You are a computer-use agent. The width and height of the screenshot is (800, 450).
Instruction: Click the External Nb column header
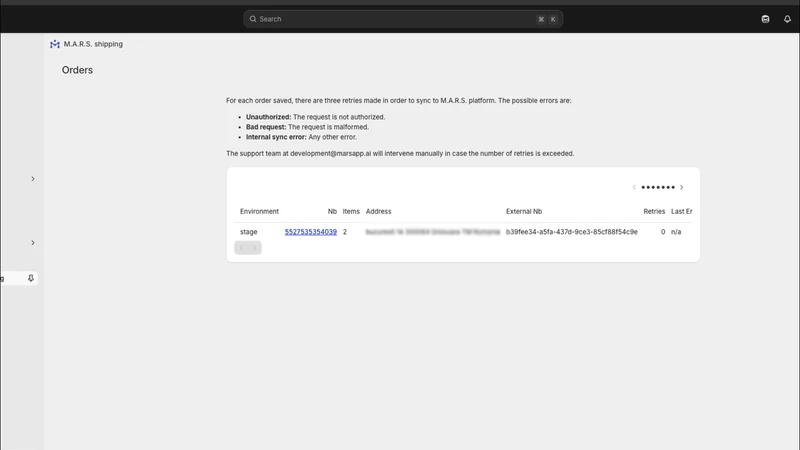tap(524, 211)
